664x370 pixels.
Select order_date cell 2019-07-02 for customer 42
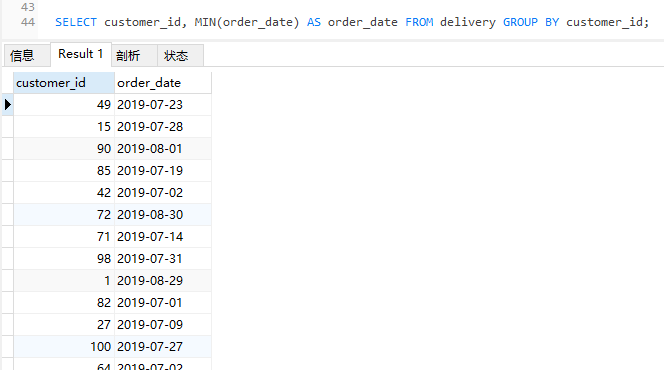tap(163, 193)
